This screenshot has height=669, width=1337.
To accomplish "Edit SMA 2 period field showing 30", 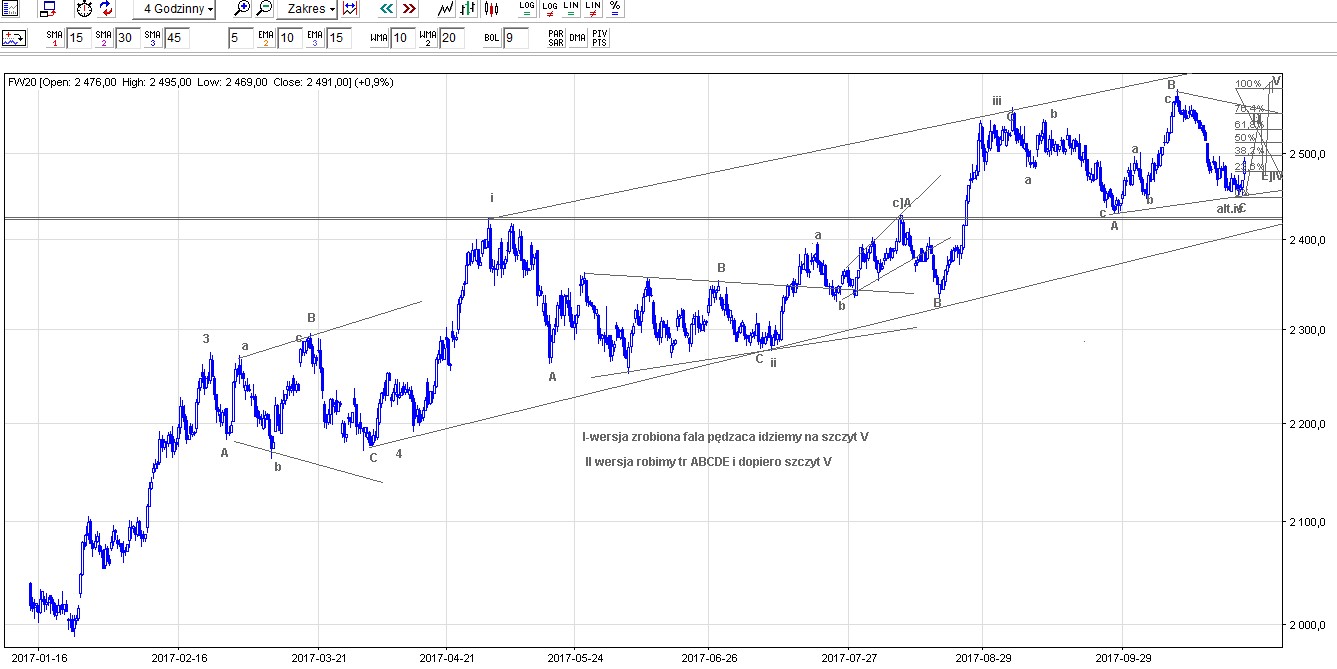I will (x=127, y=38).
